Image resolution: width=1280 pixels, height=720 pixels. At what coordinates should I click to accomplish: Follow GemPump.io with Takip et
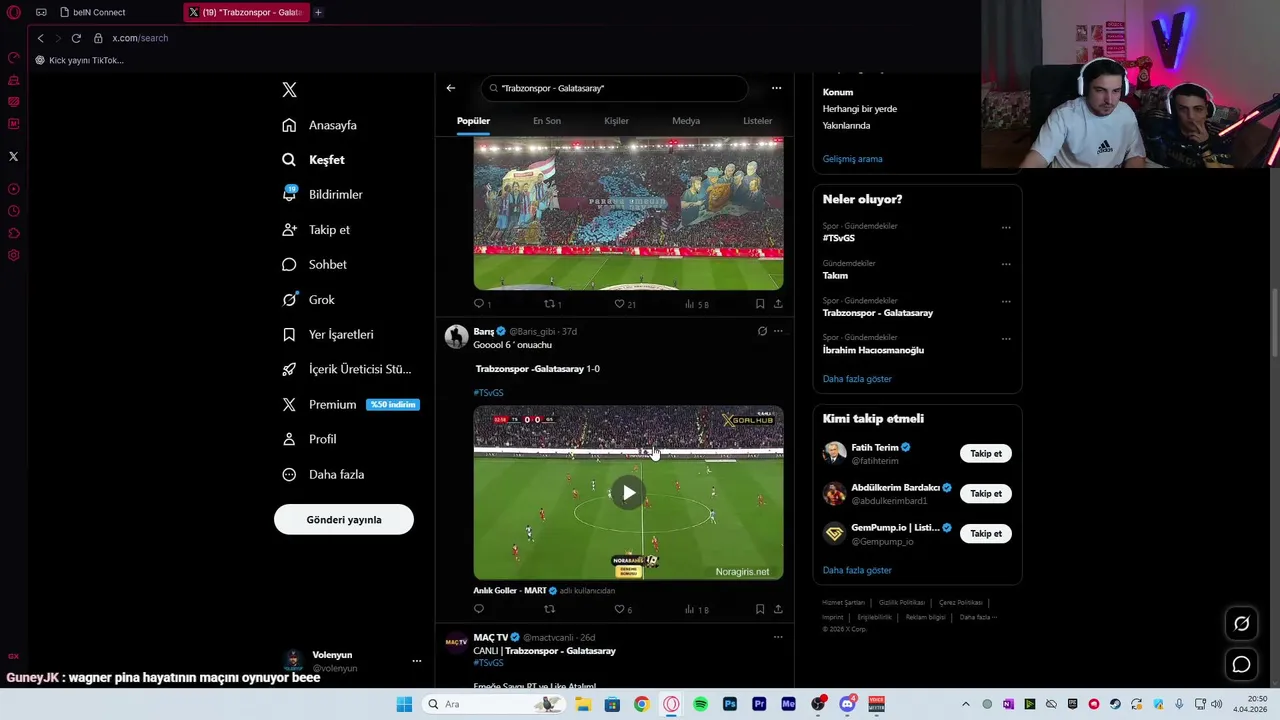(986, 534)
